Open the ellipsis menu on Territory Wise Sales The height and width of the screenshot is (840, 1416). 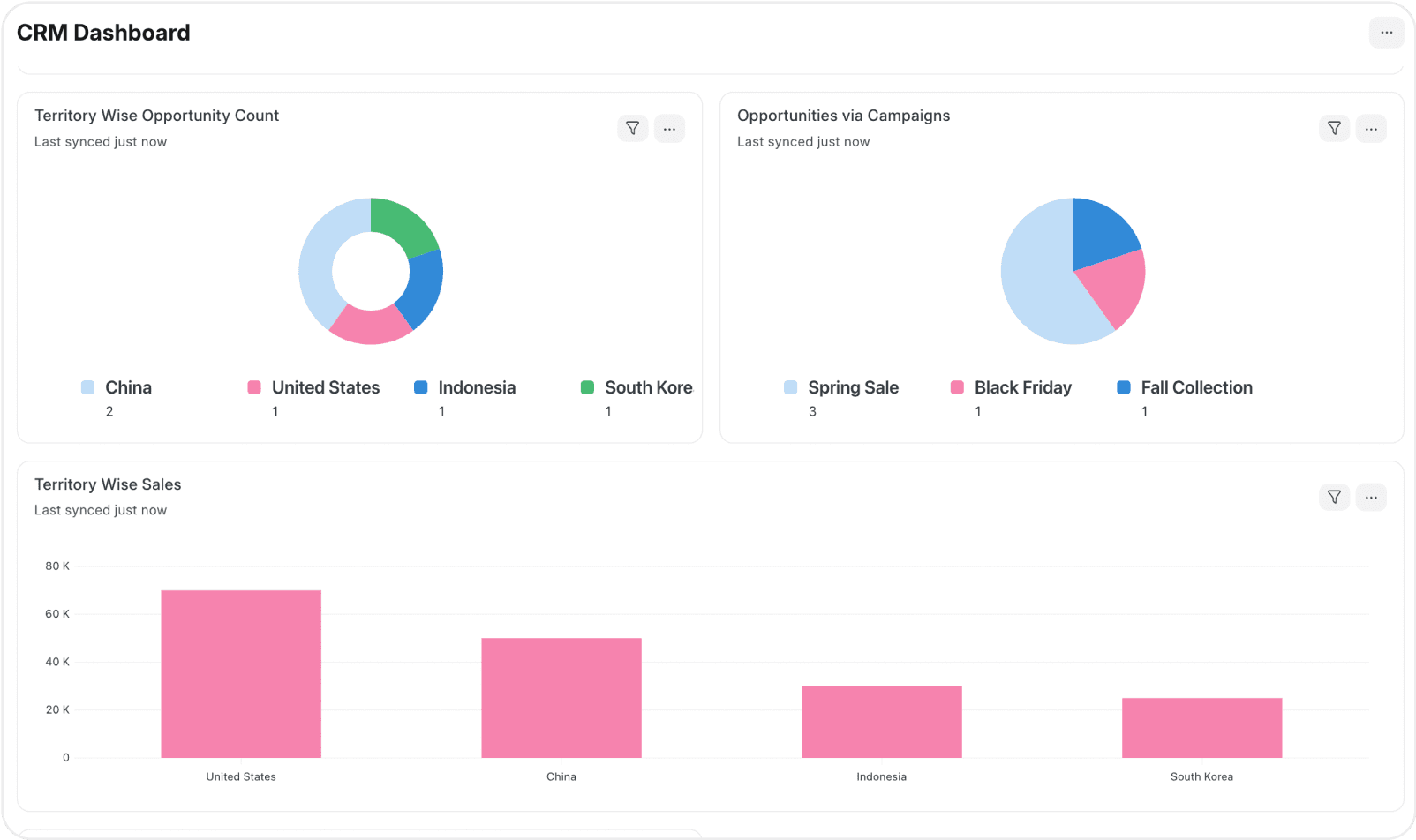tap(1371, 497)
